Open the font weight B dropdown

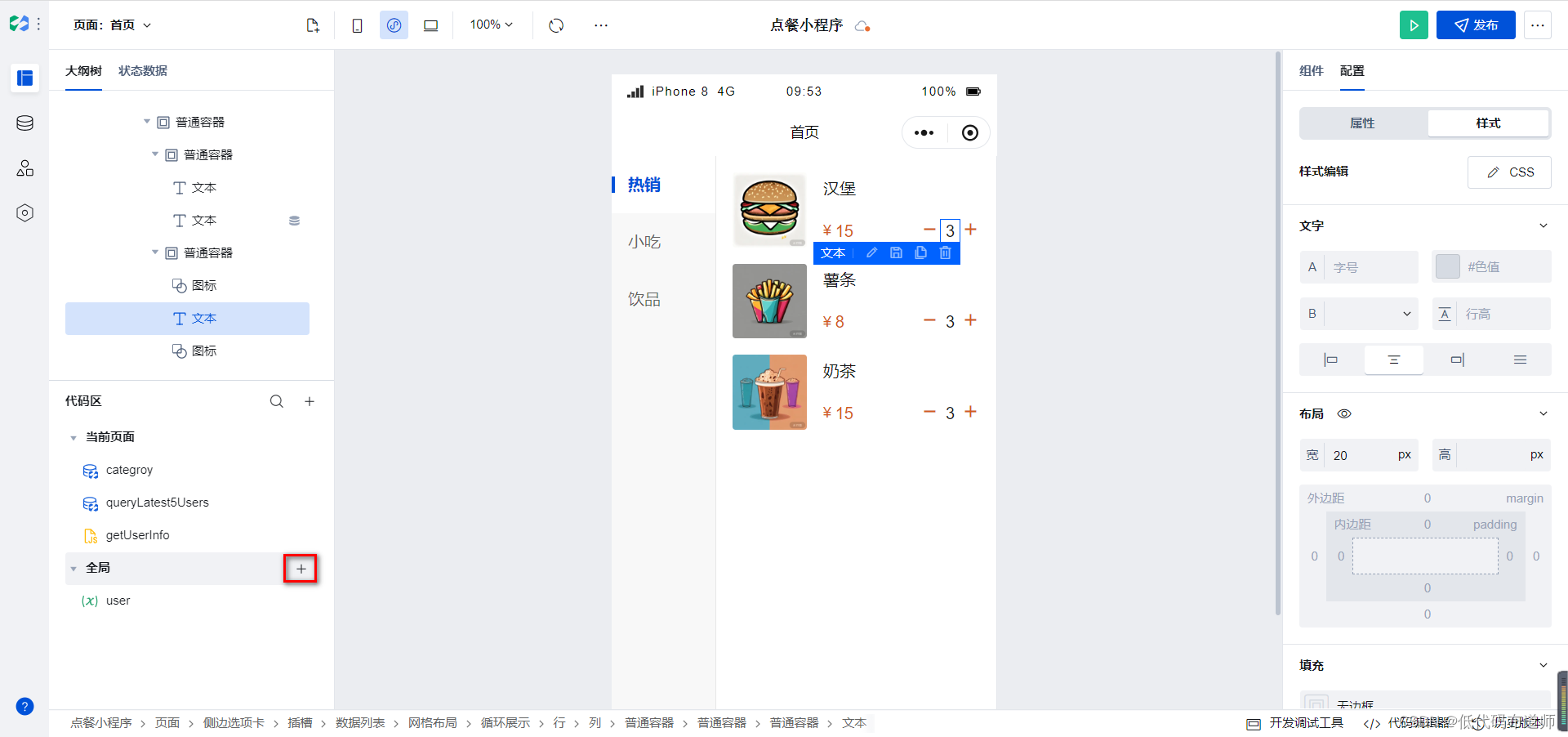[1359, 314]
